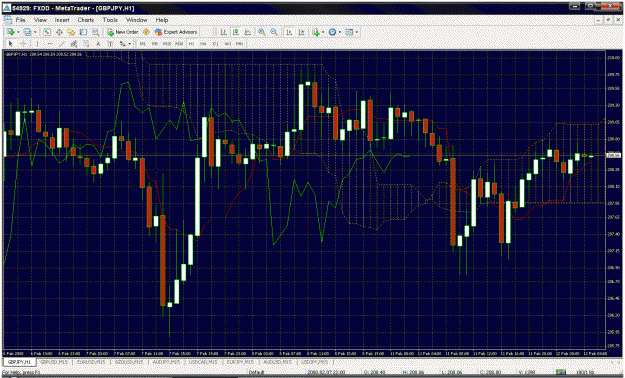Switch to the EURJPY,M15 chart tab

click(240, 362)
